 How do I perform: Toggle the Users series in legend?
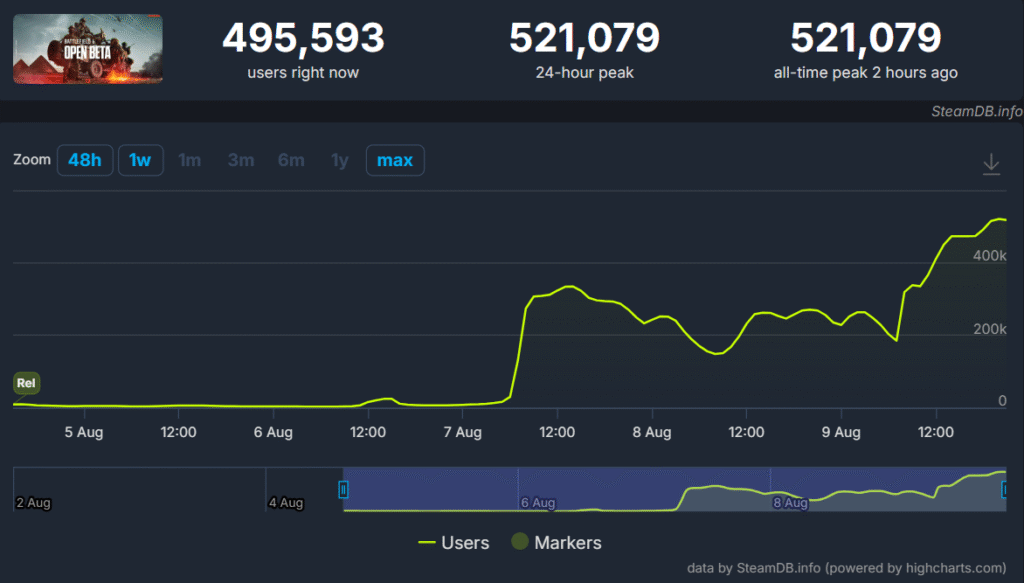453,543
